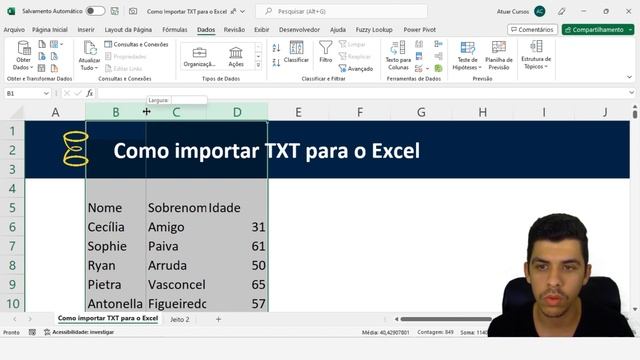Click the macro record status bar icon
This screenshot has height=360, width=640.
click(32, 332)
